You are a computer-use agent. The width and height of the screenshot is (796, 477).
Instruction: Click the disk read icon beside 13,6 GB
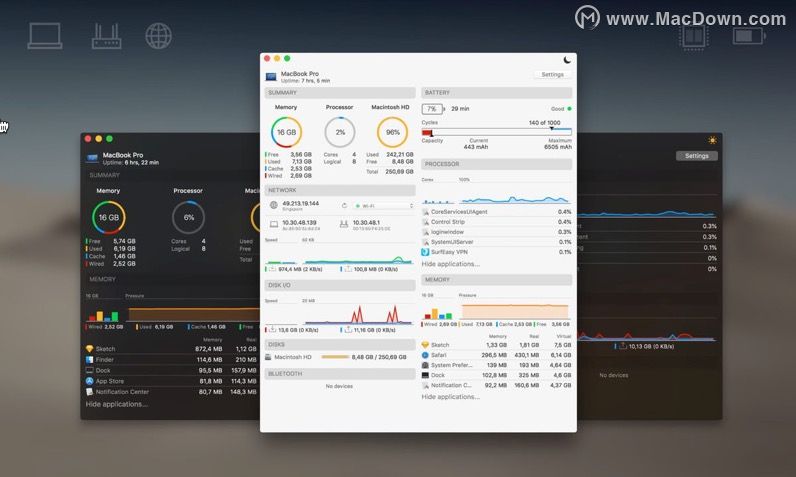click(x=272, y=329)
